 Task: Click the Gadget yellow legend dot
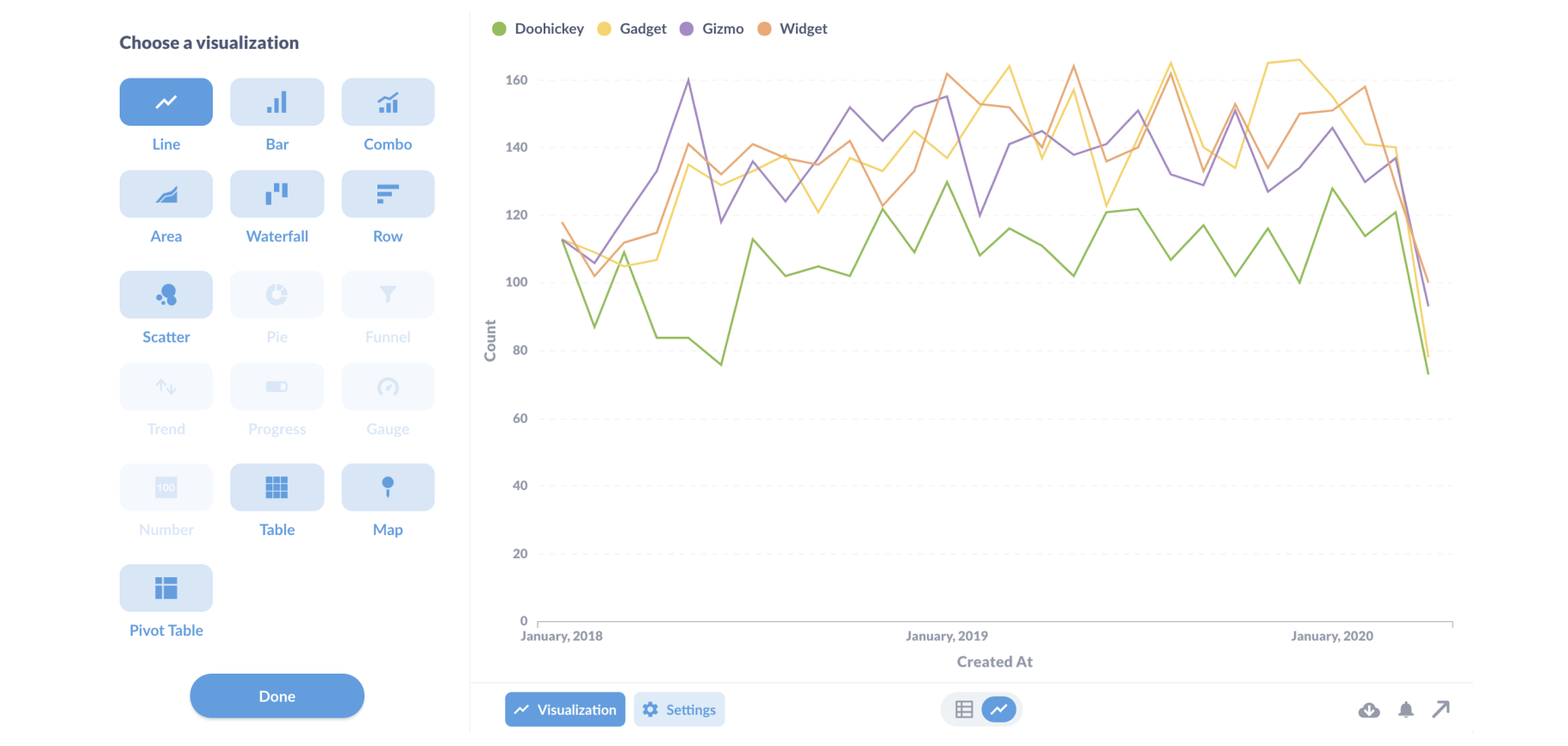(604, 29)
